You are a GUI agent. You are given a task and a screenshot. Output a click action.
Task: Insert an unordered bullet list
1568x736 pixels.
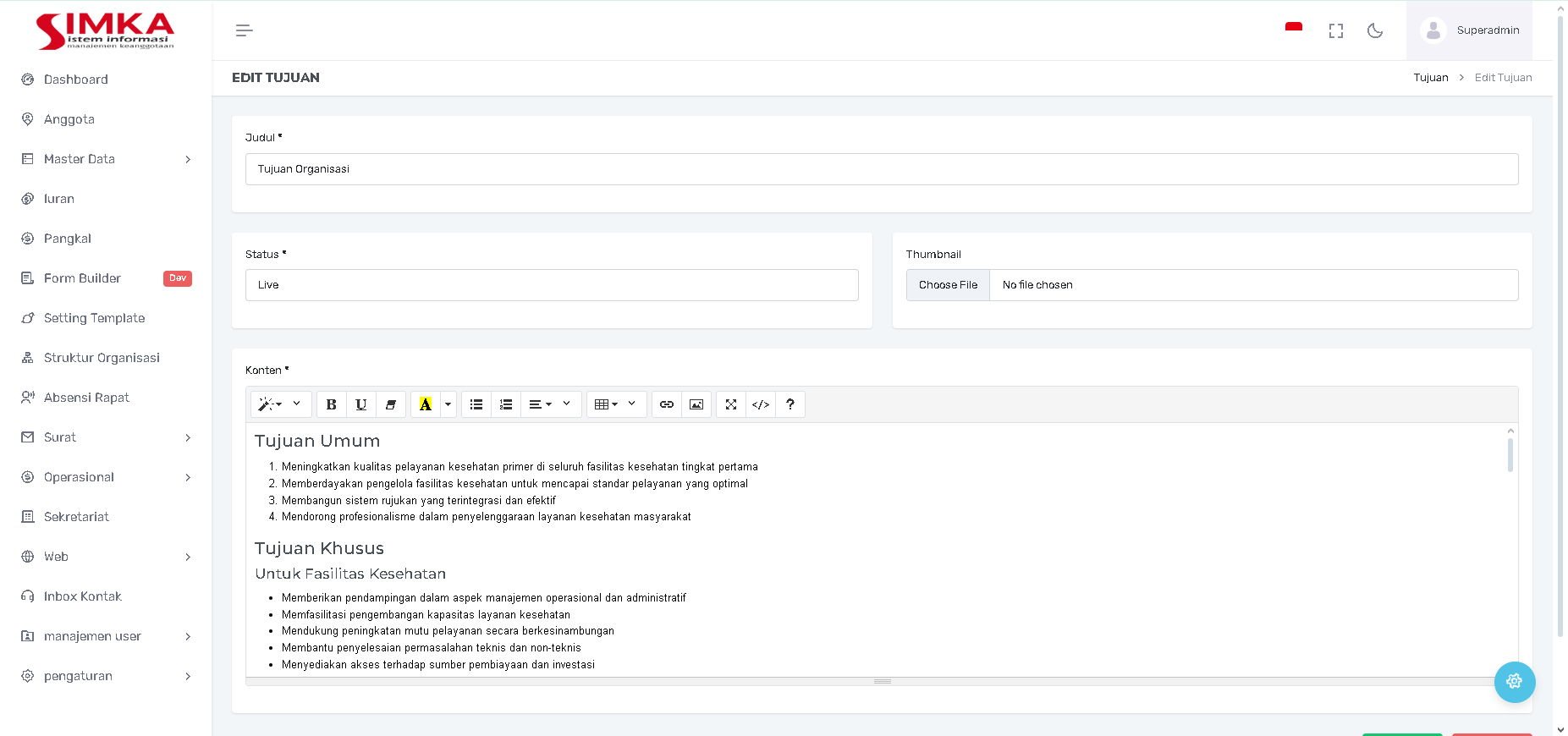coord(476,404)
